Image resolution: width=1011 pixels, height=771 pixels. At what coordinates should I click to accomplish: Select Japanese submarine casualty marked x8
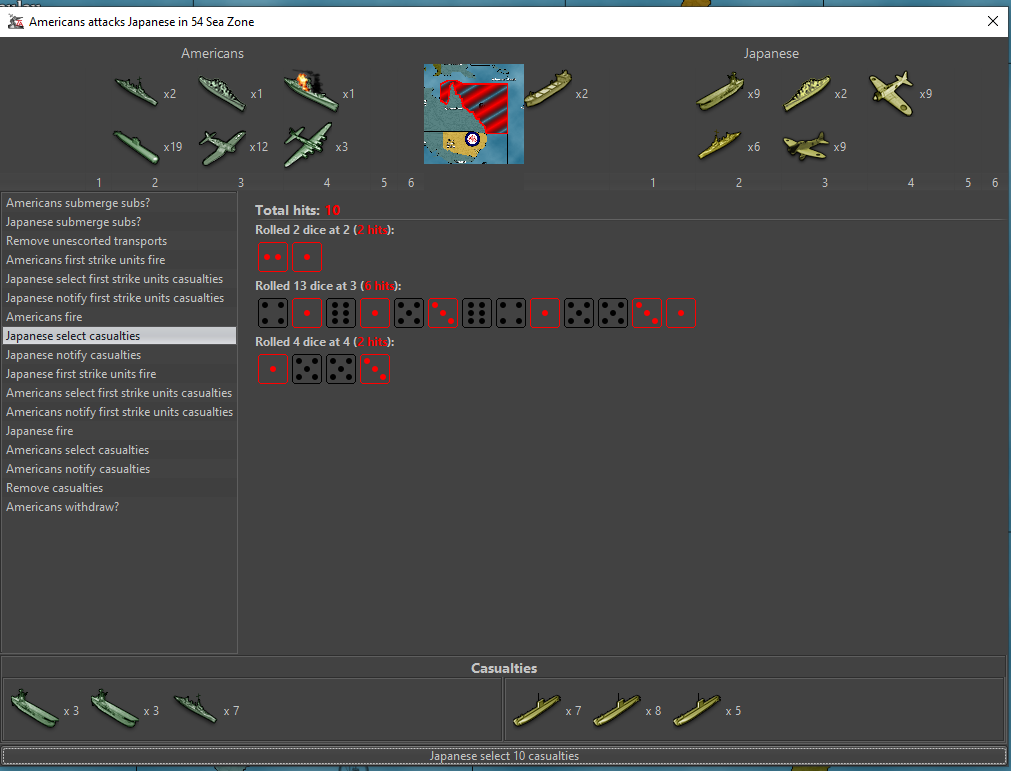615,710
